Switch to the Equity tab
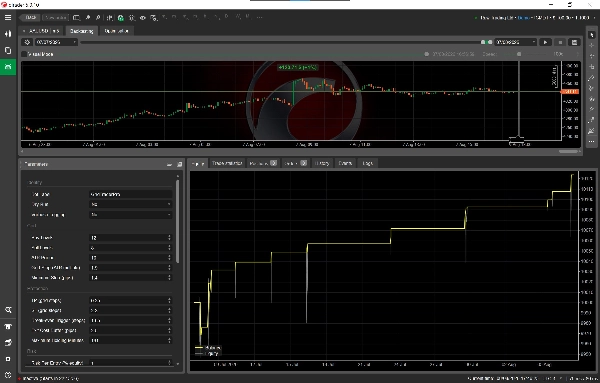 [198, 163]
